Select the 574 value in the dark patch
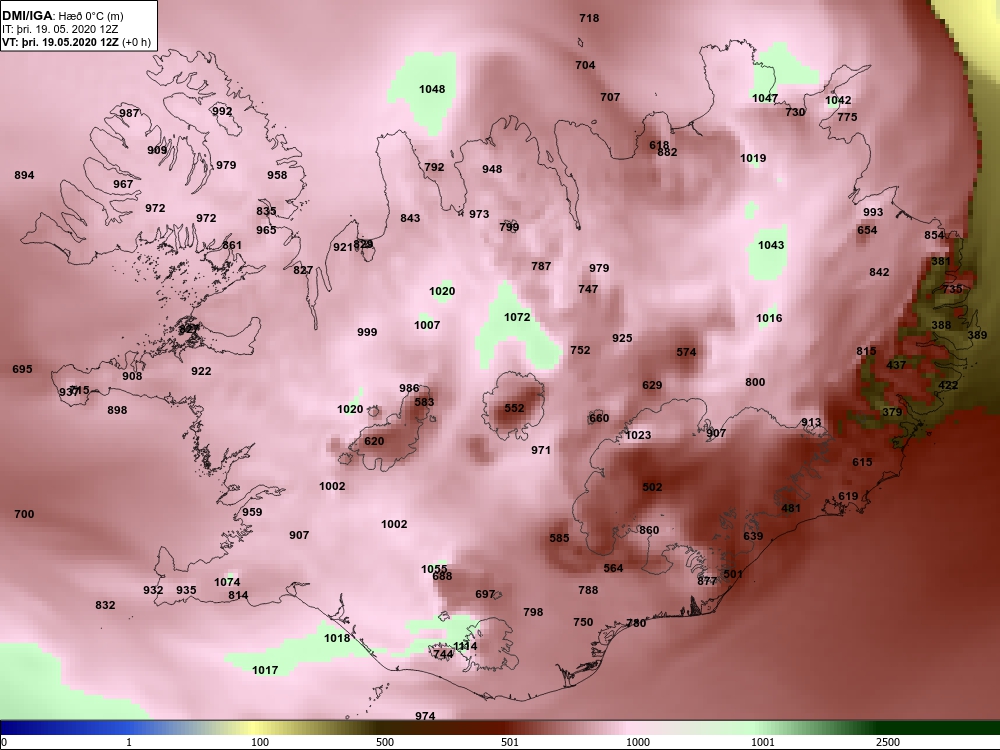Screen dimensions: 1000x750 686,352
